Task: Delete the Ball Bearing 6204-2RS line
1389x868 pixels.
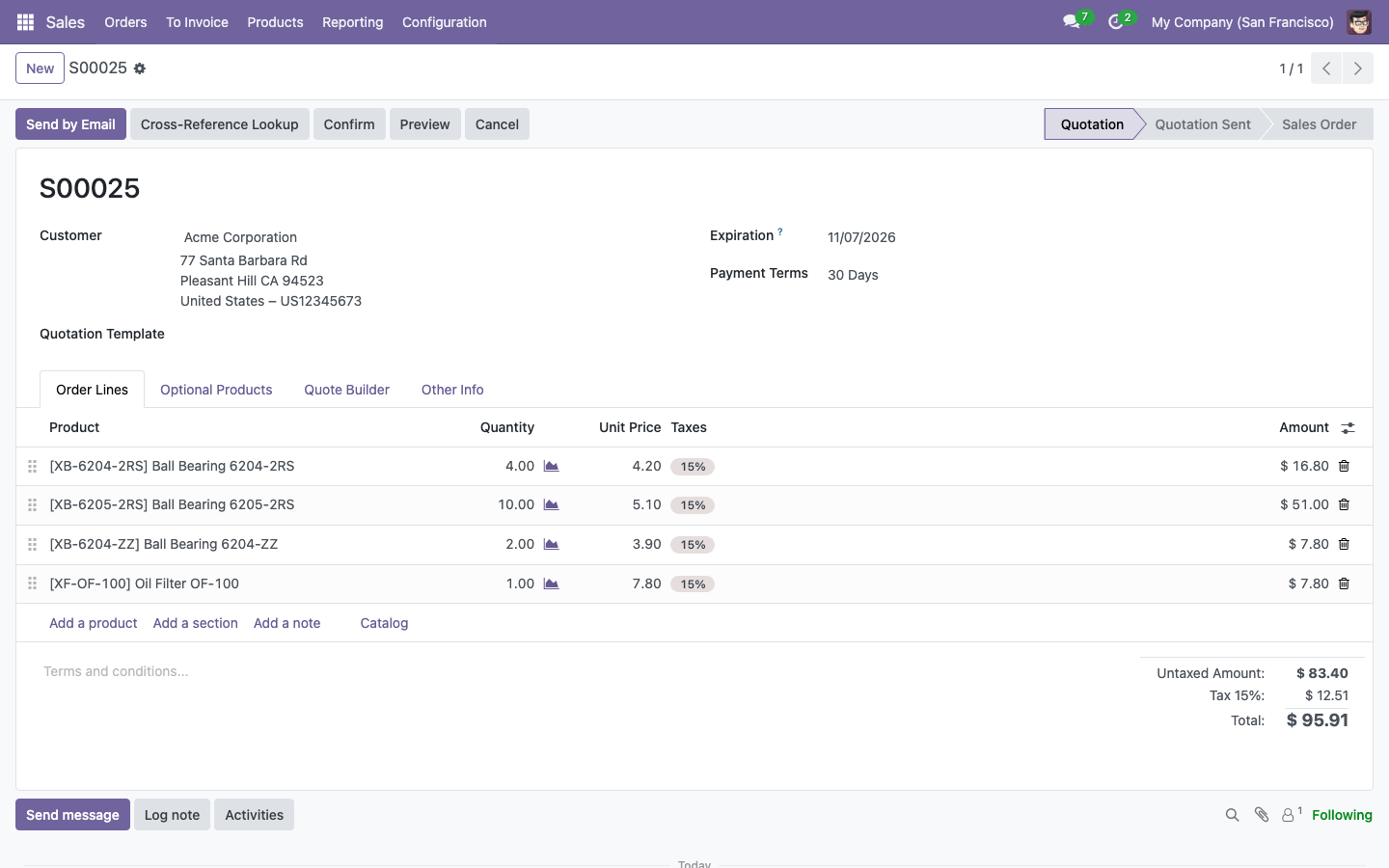Action: 1344,466
